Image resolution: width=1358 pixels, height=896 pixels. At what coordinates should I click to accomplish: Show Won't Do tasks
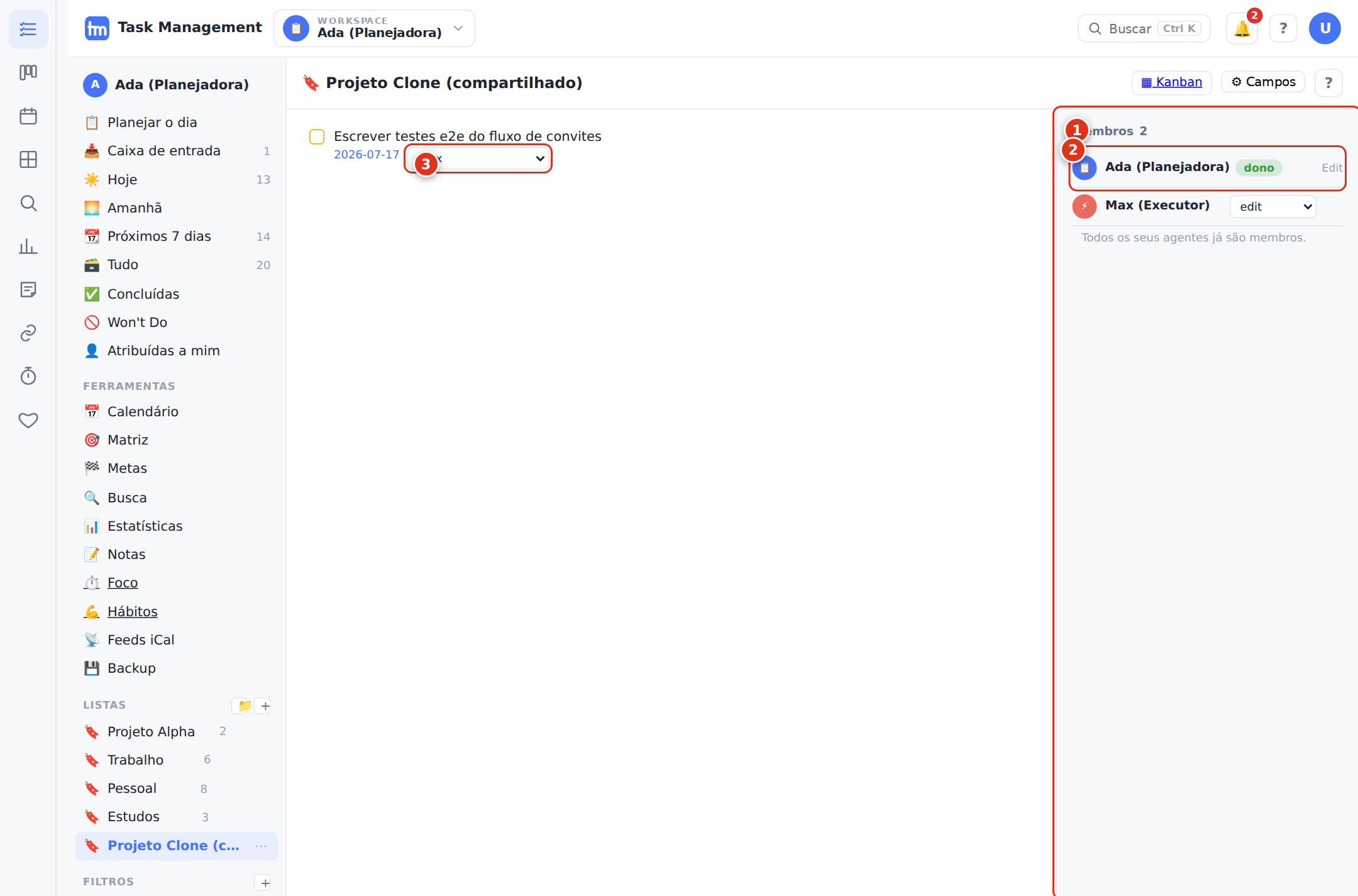point(176,323)
